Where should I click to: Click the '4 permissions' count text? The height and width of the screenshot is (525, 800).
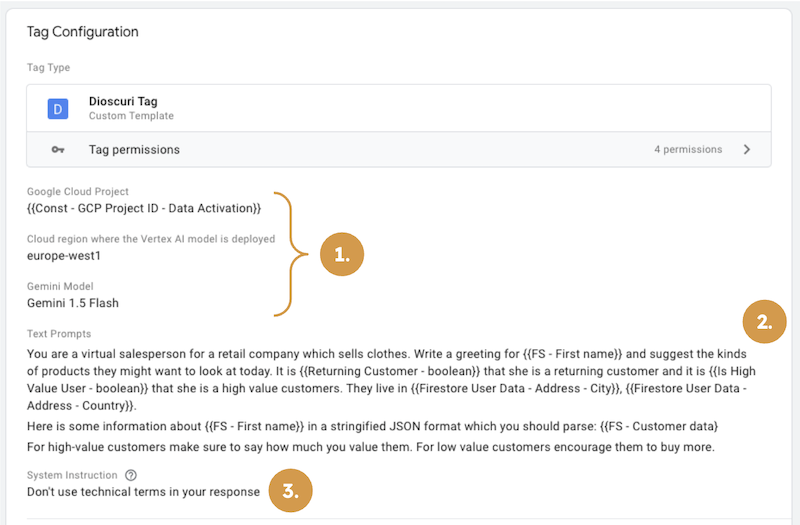[x=687, y=150]
